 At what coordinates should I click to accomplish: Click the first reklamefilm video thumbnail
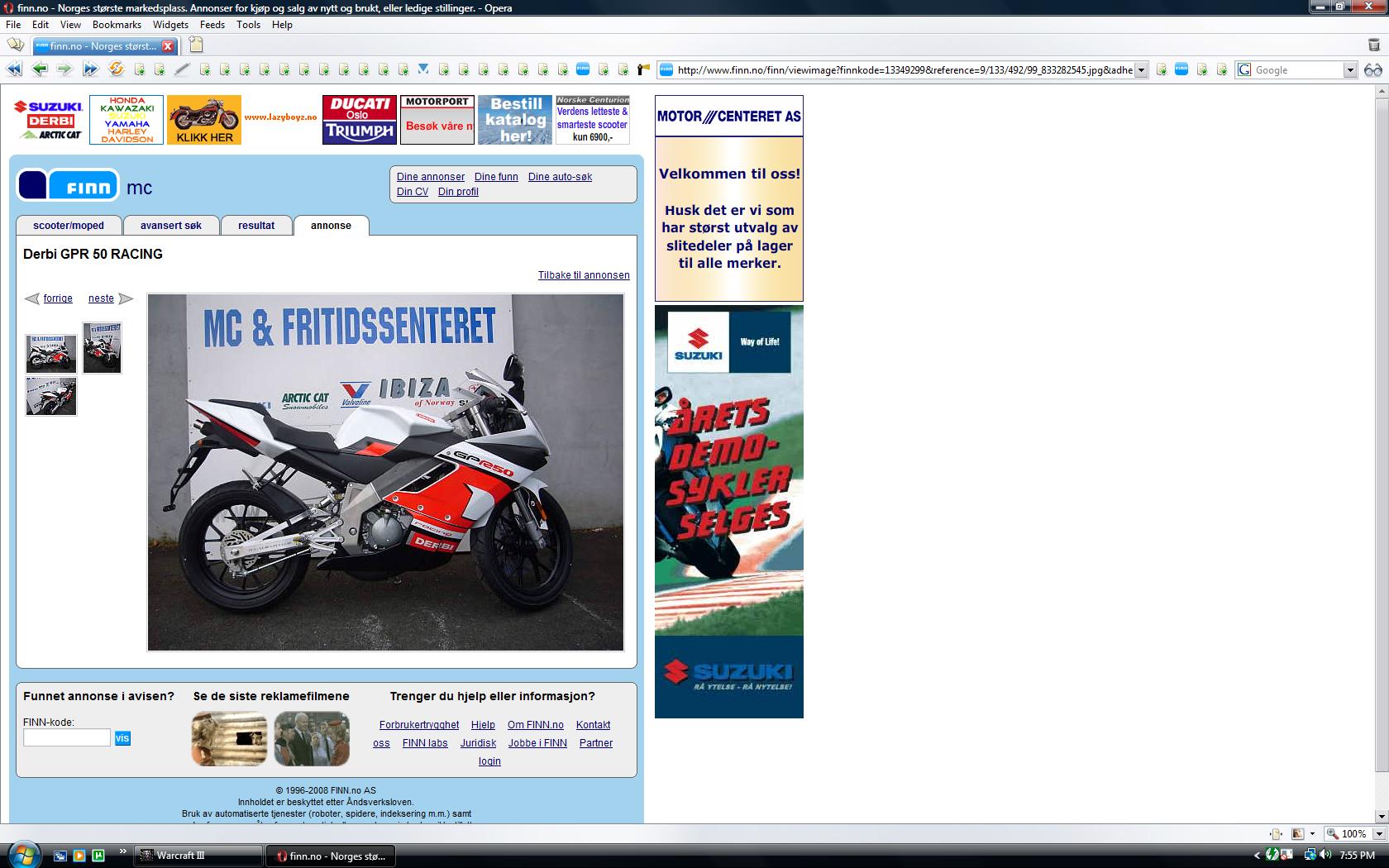[x=229, y=738]
